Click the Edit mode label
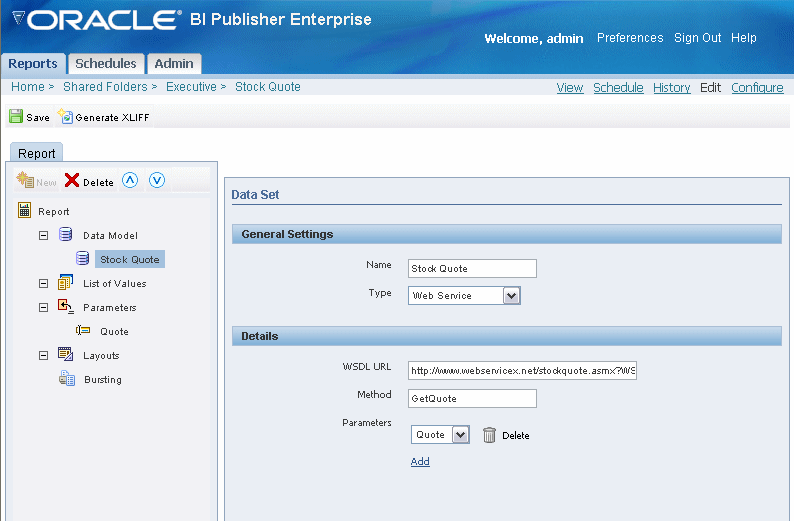Image resolution: width=794 pixels, height=521 pixels. [710, 88]
